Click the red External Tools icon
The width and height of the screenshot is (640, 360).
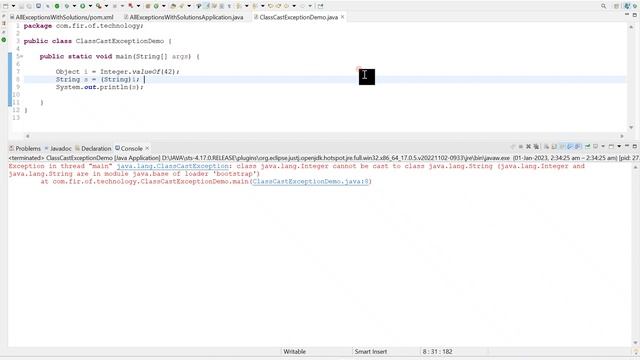(x=130, y=6)
